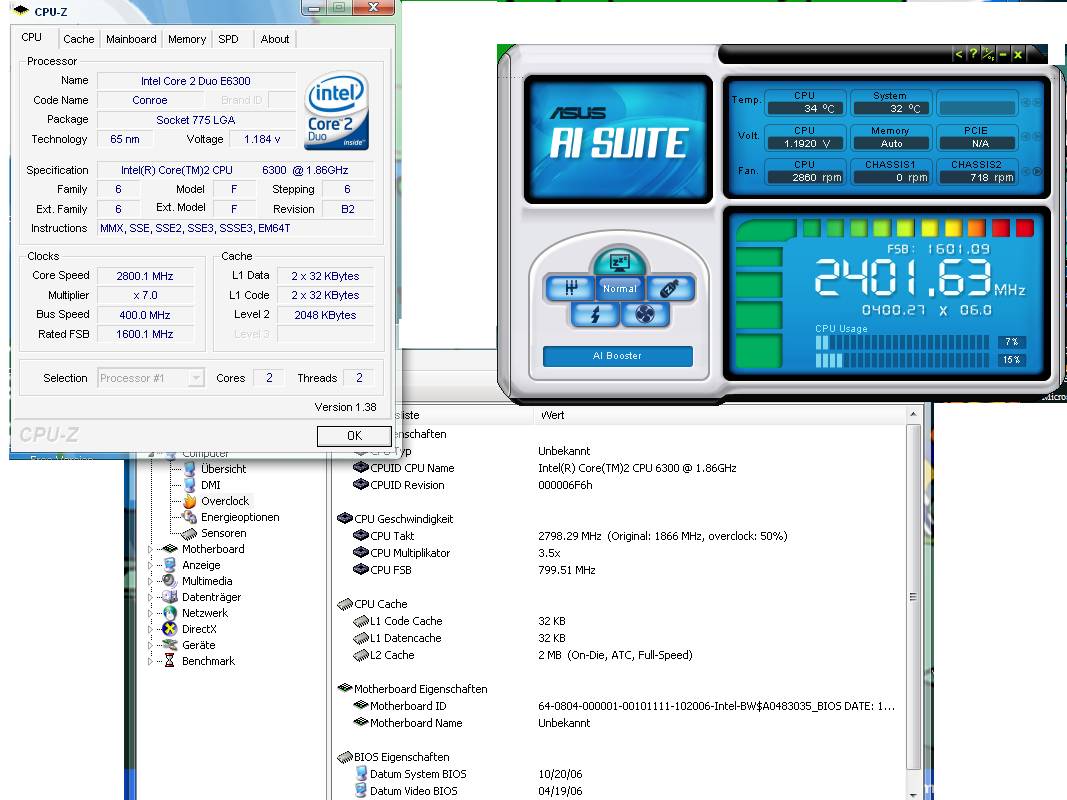
Task: Expand the Geräte tree node
Action: [150, 645]
